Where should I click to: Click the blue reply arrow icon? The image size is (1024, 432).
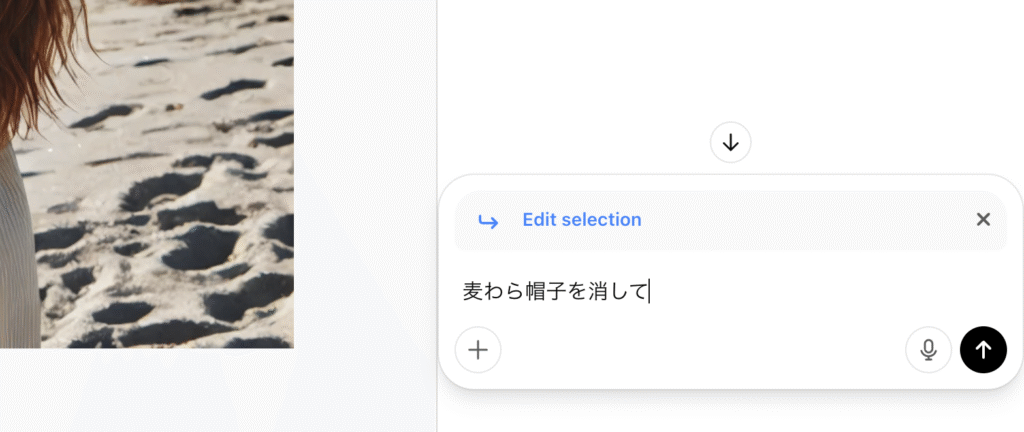(488, 222)
